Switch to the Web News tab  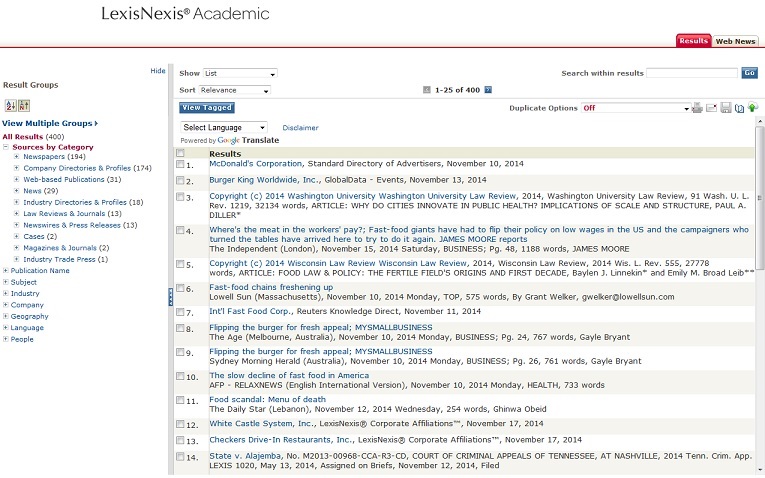pos(735,41)
